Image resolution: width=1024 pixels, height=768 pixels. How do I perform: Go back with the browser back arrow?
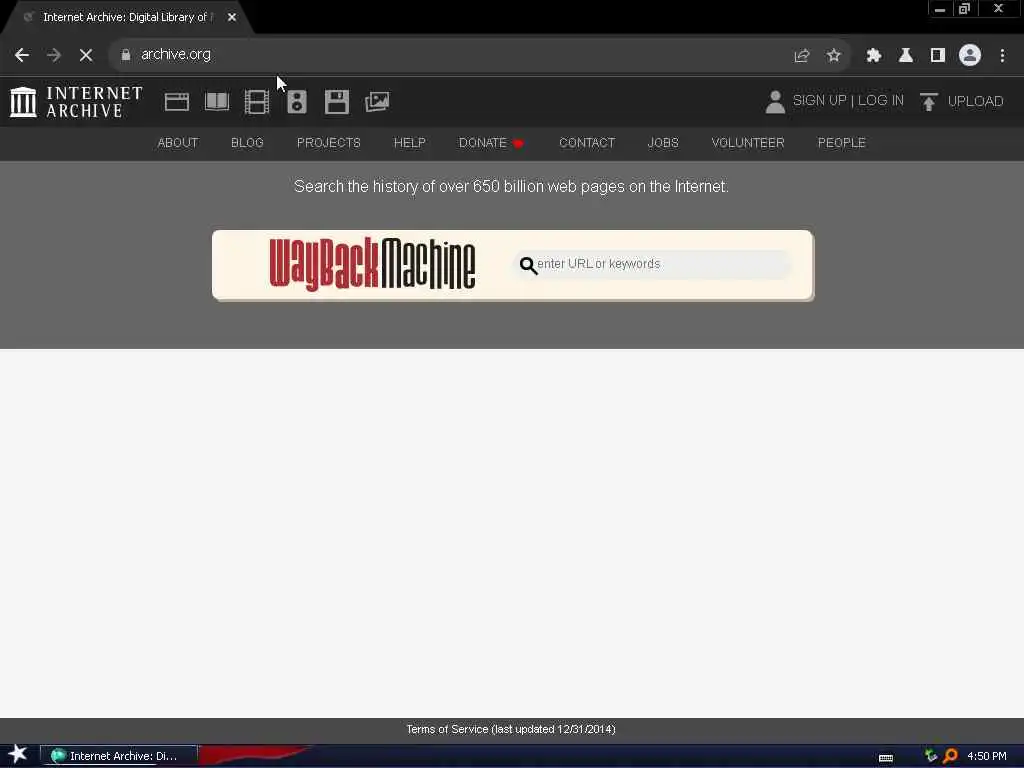(22, 55)
